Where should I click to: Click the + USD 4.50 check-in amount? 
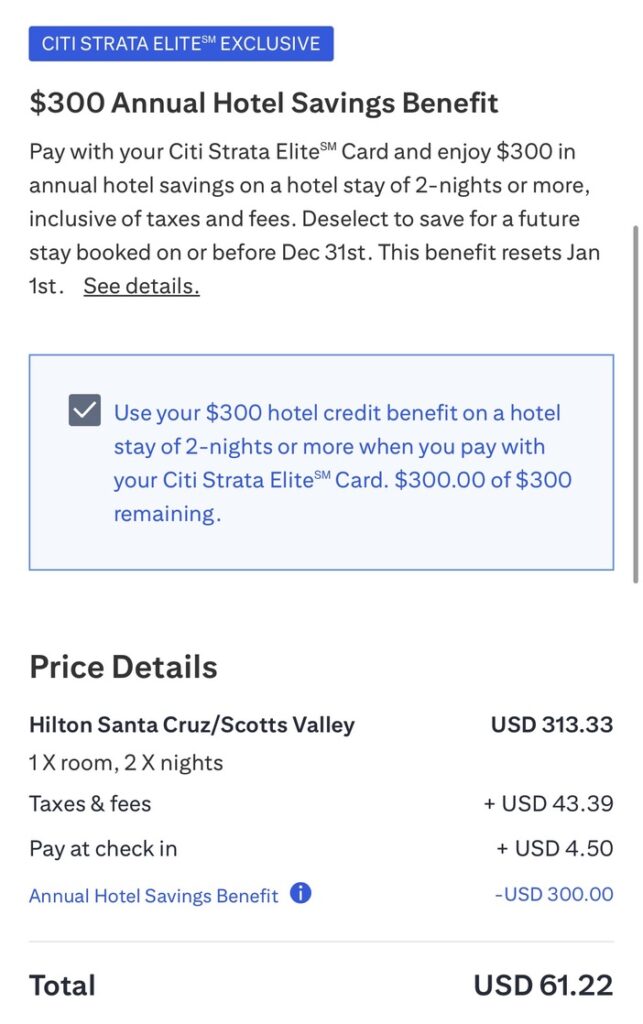[x=554, y=849]
